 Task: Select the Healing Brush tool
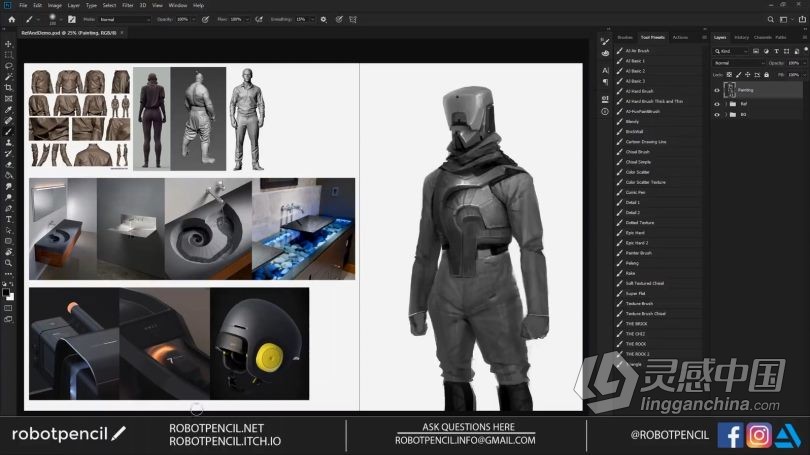tap(8, 120)
